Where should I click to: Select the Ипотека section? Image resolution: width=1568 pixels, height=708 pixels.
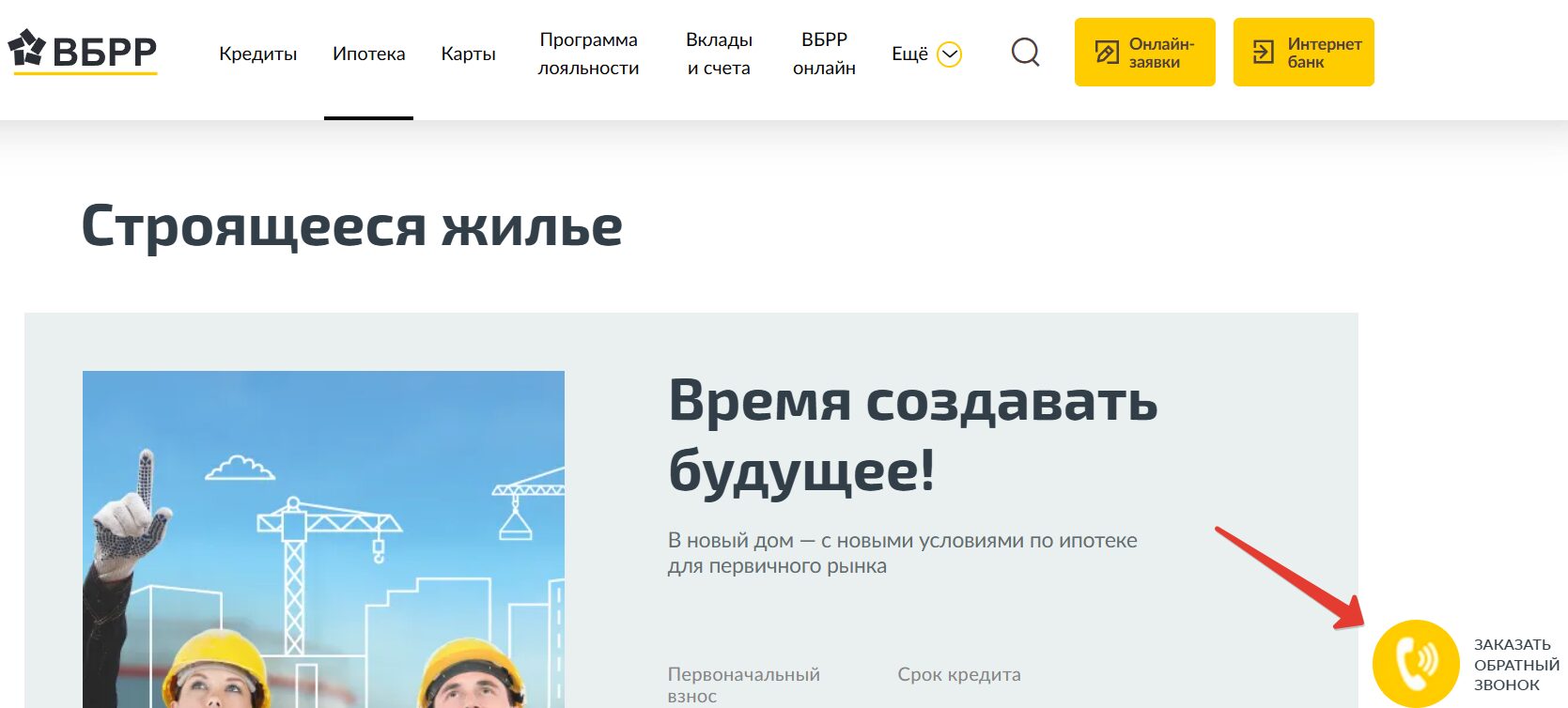(x=368, y=54)
